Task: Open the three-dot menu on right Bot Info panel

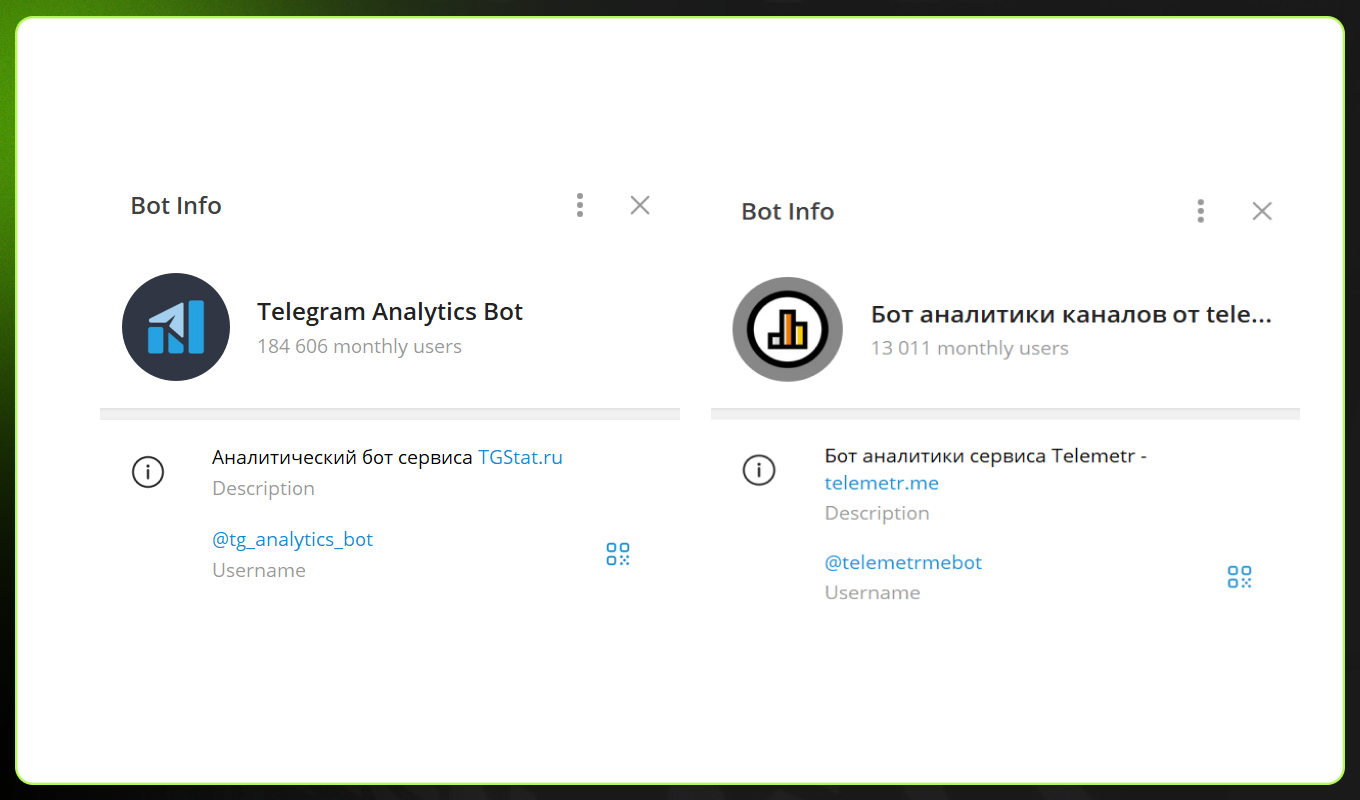Action: (1200, 211)
